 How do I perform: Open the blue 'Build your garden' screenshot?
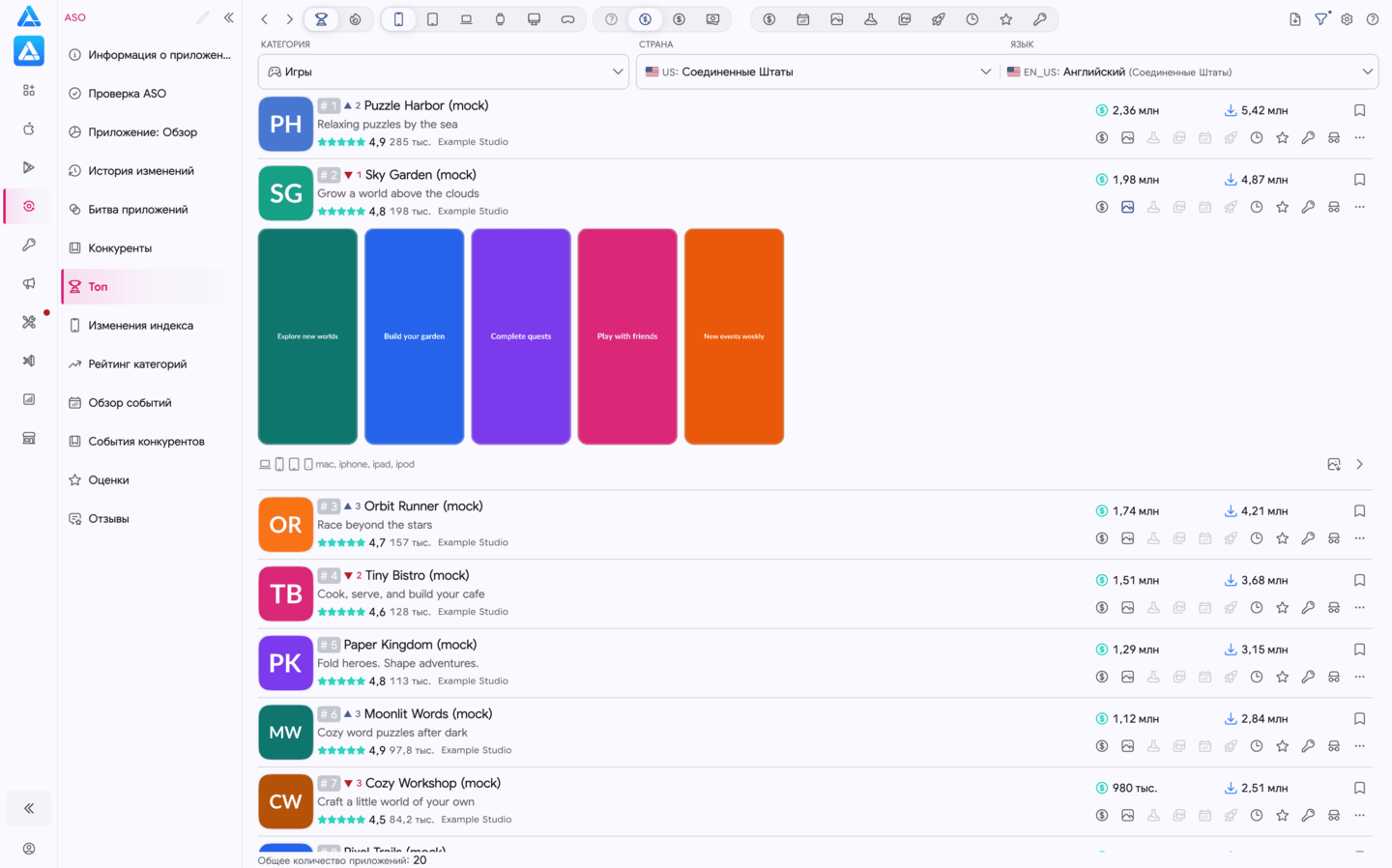point(414,336)
